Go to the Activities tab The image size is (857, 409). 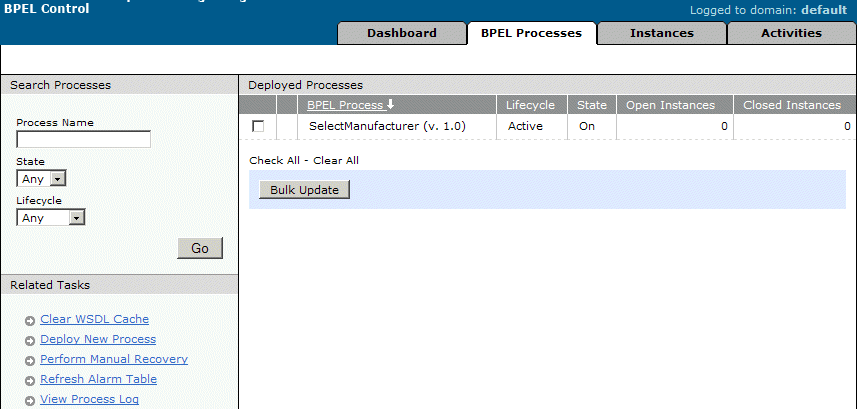point(791,33)
